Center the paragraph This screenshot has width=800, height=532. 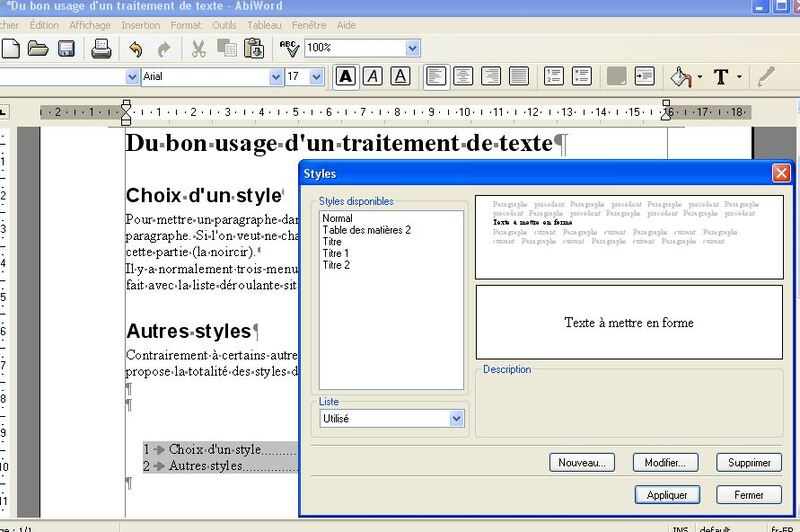pyautogui.click(x=463, y=77)
